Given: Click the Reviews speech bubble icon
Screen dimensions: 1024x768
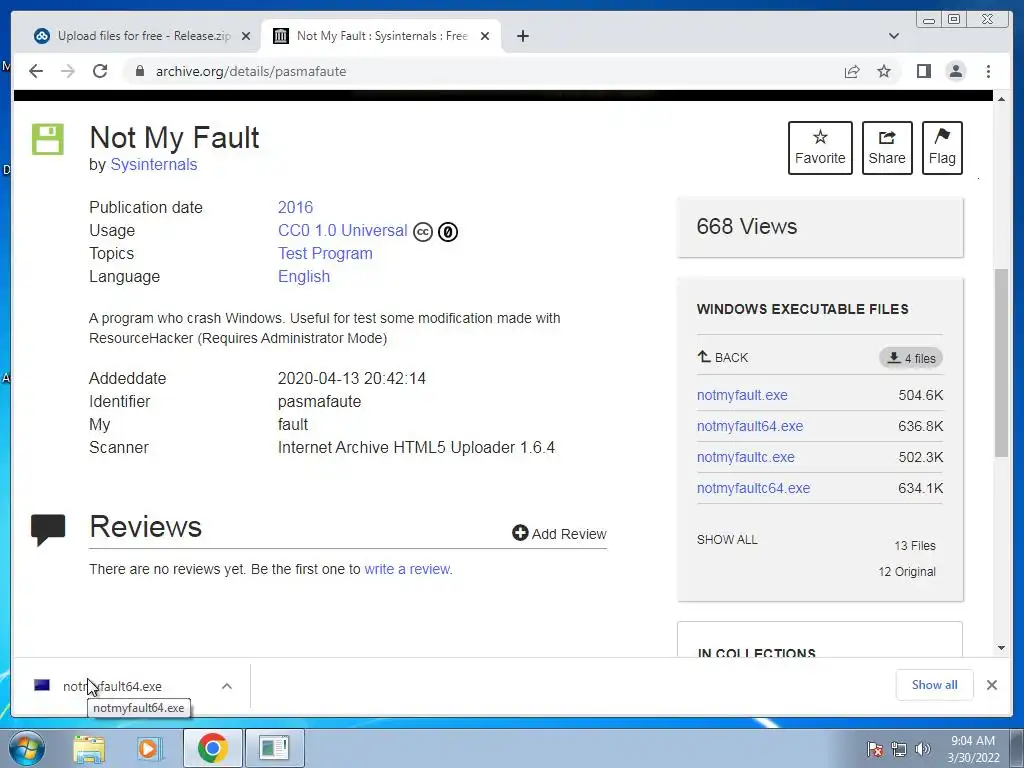Looking at the screenshot, I should coord(48,530).
